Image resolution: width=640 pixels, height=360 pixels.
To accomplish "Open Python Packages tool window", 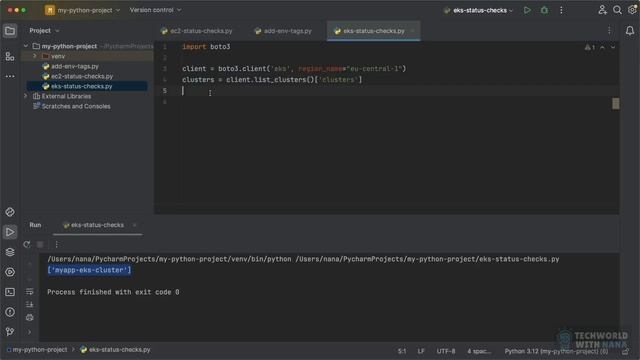I will [10, 212].
